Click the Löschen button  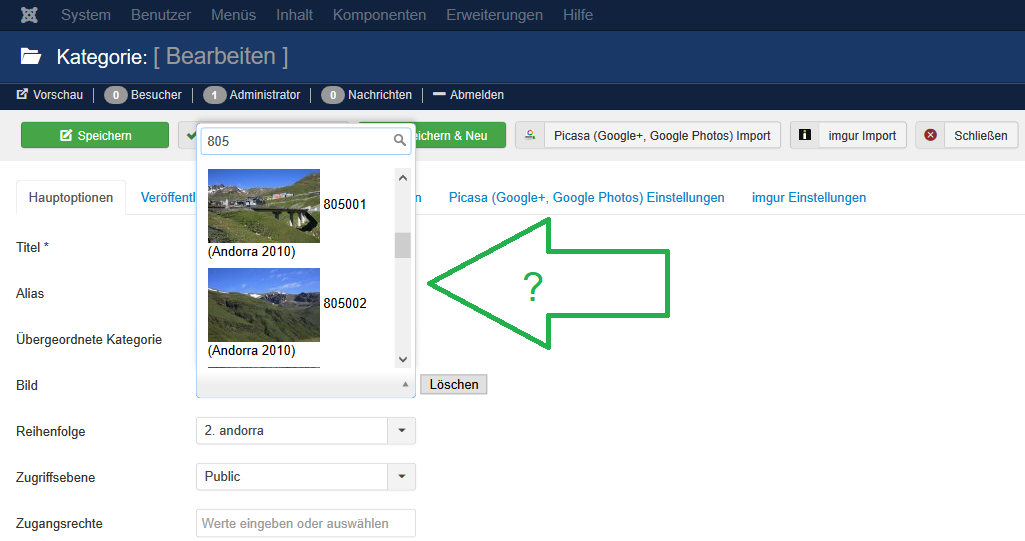tap(453, 385)
